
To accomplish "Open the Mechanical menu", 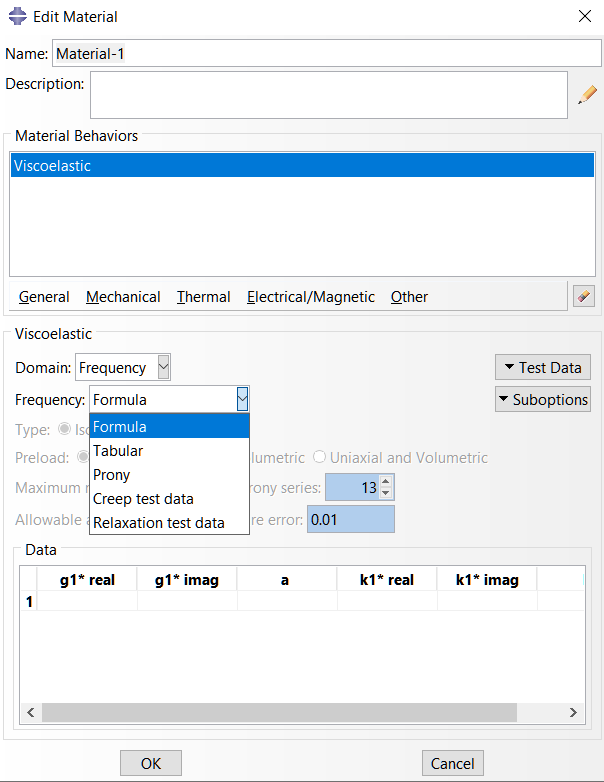I will pos(123,297).
